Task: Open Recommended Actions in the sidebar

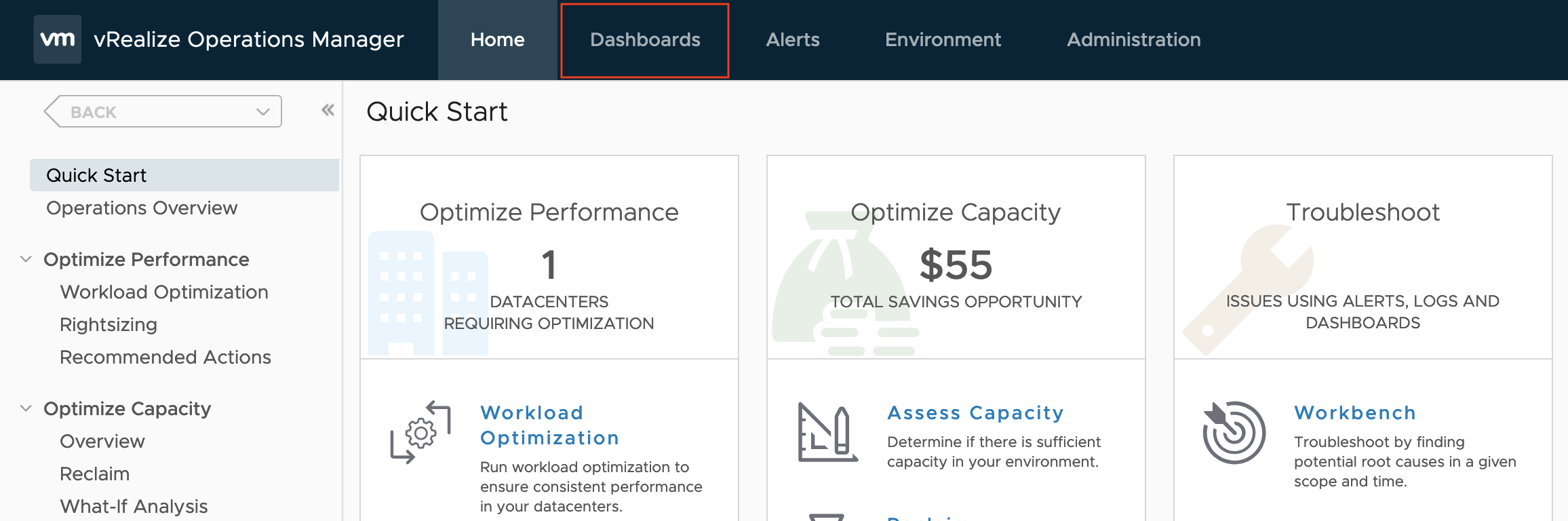Action: click(165, 357)
